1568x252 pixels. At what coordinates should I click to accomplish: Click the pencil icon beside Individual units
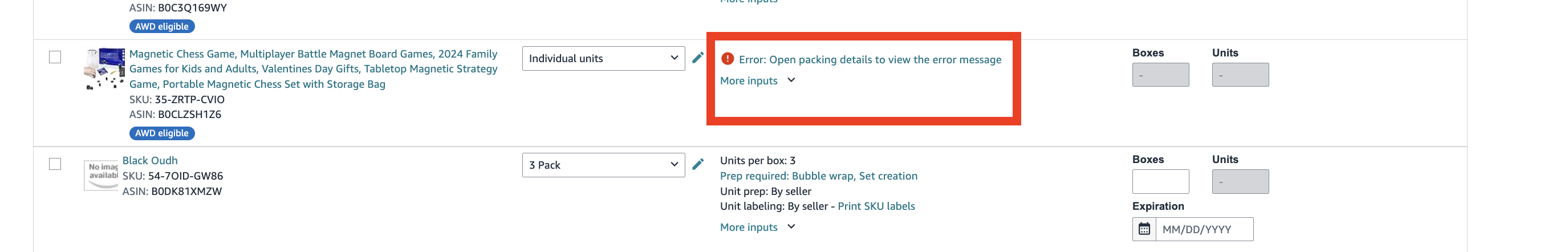pyautogui.click(x=697, y=58)
